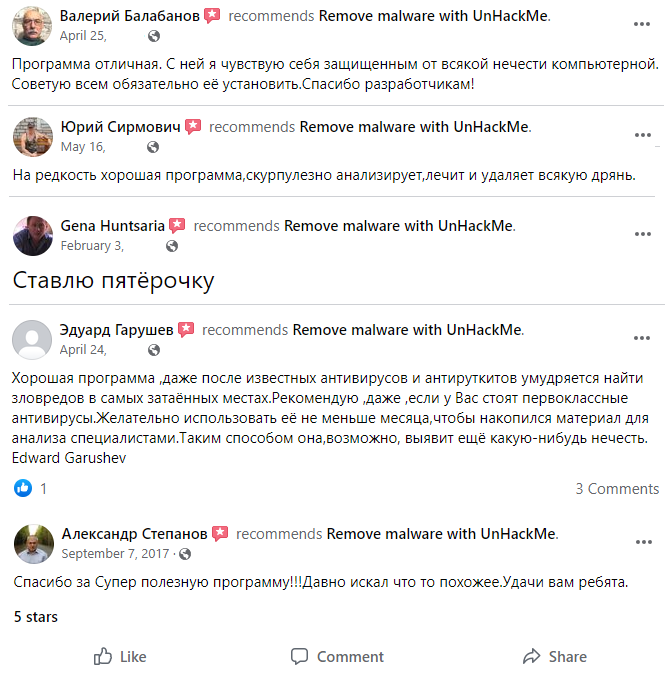Click the globe privacy icon beside April 25
The image size is (671, 700).
(153, 36)
